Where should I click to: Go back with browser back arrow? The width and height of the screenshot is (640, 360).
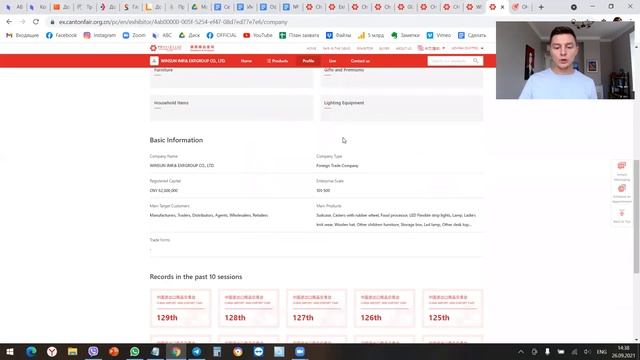(9, 22)
